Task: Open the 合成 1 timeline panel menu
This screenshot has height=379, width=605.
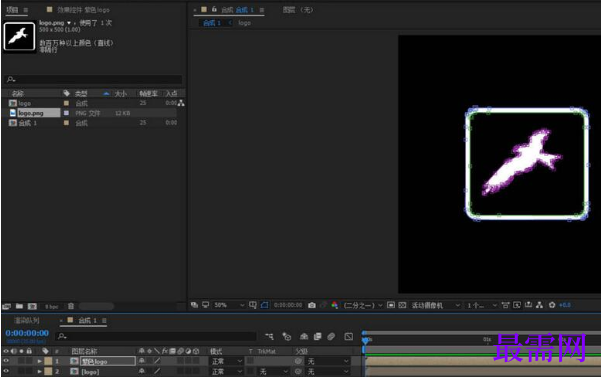Action: pyautogui.click(x=104, y=320)
